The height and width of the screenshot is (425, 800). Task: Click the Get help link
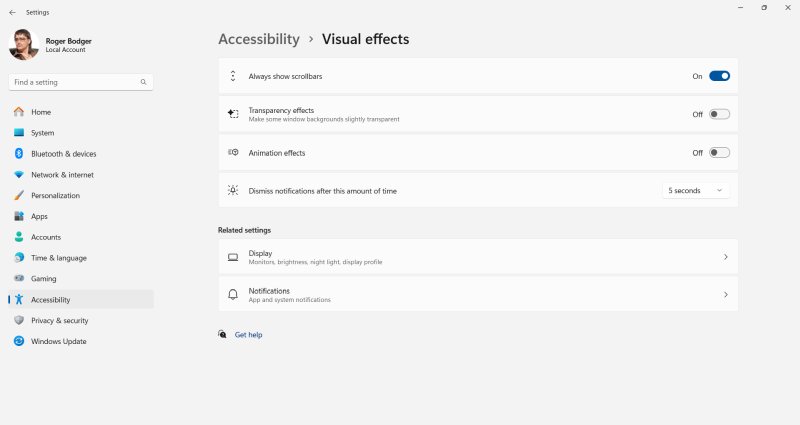248,335
